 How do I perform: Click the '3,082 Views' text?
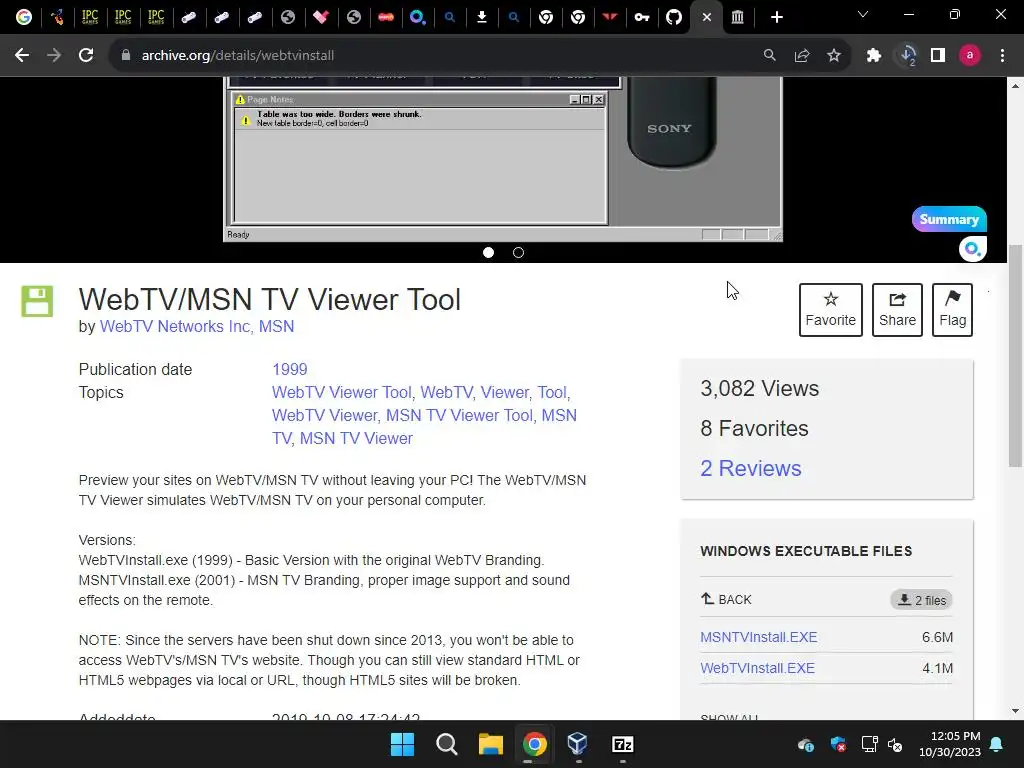pos(760,389)
